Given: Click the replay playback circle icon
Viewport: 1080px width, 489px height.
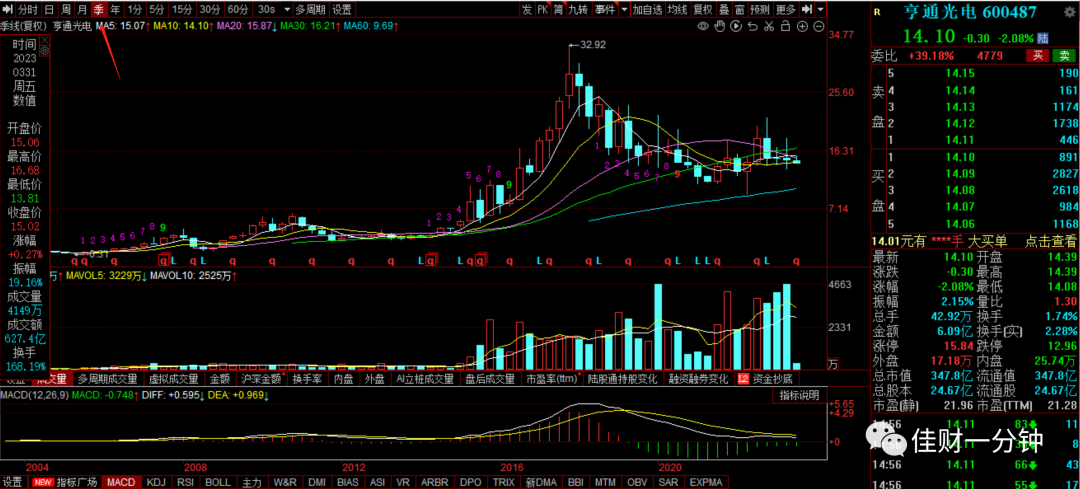Looking at the screenshot, I should click(736, 26).
